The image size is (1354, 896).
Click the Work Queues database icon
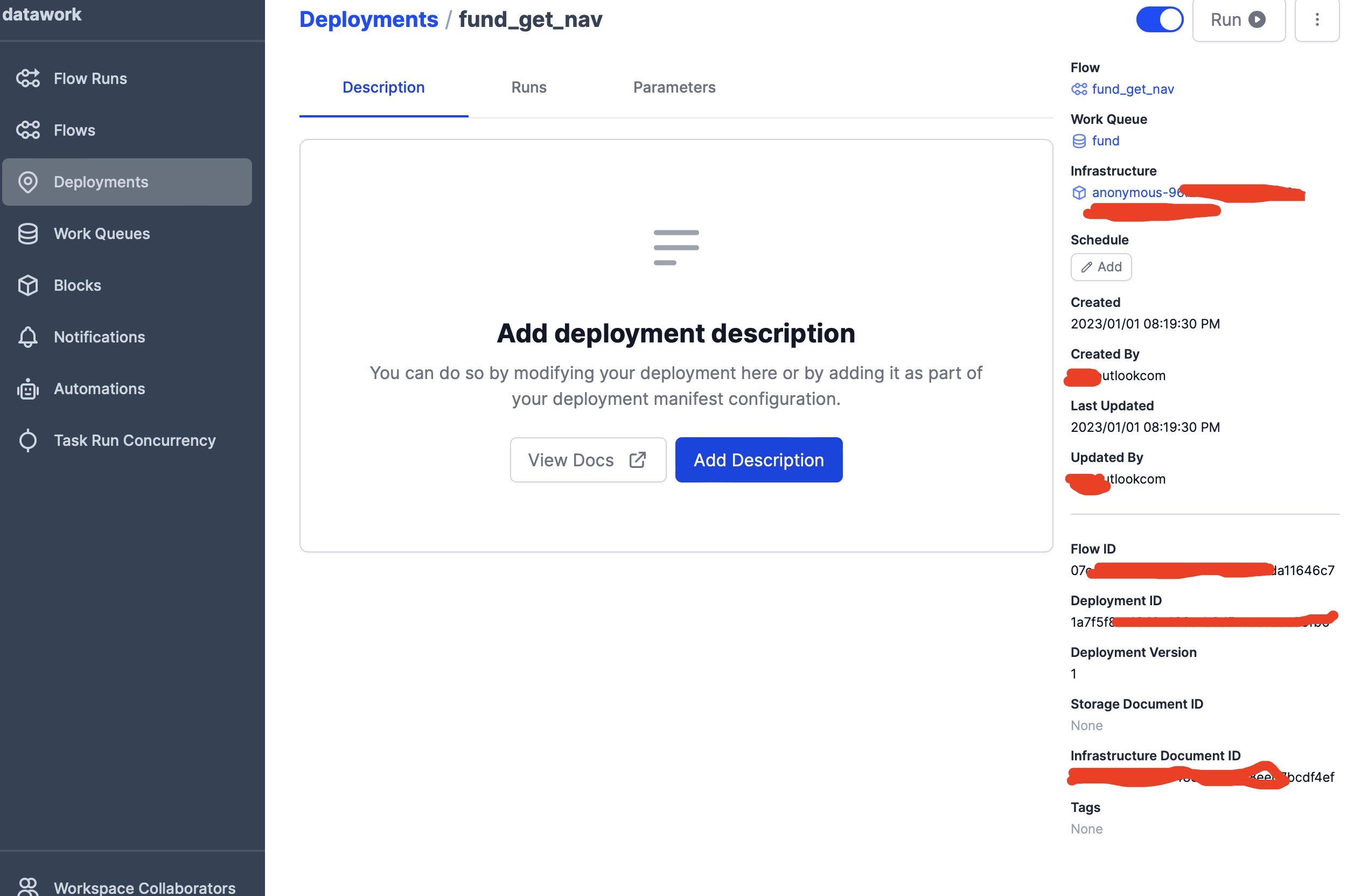coord(27,234)
